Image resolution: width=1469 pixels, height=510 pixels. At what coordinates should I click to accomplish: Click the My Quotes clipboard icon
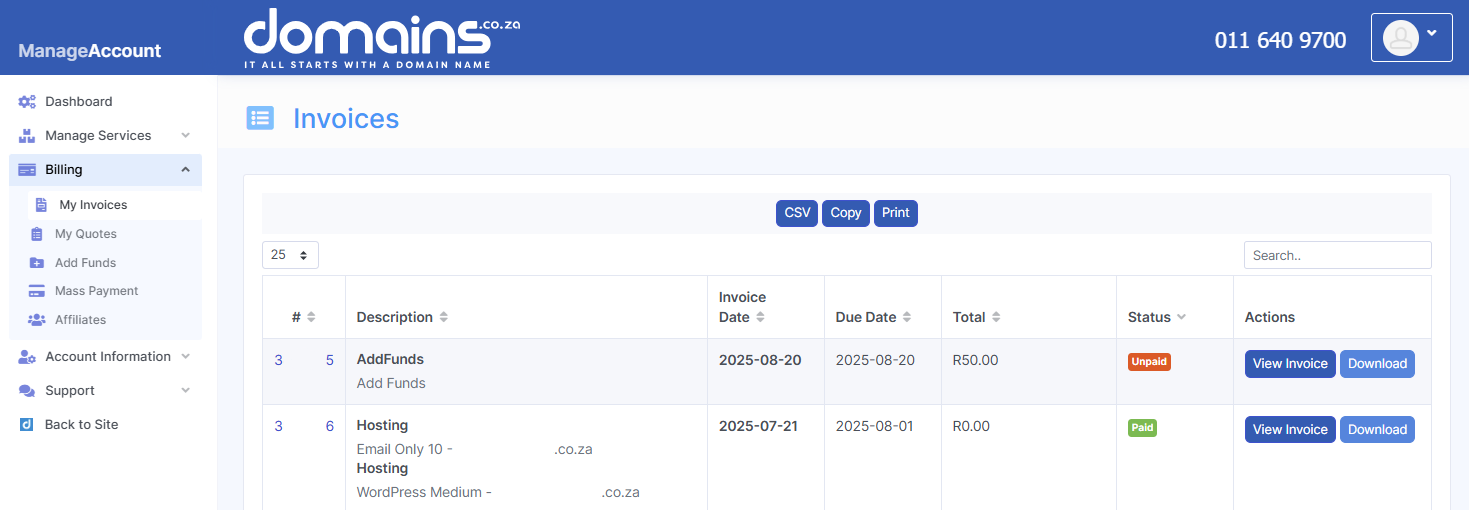click(37, 234)
